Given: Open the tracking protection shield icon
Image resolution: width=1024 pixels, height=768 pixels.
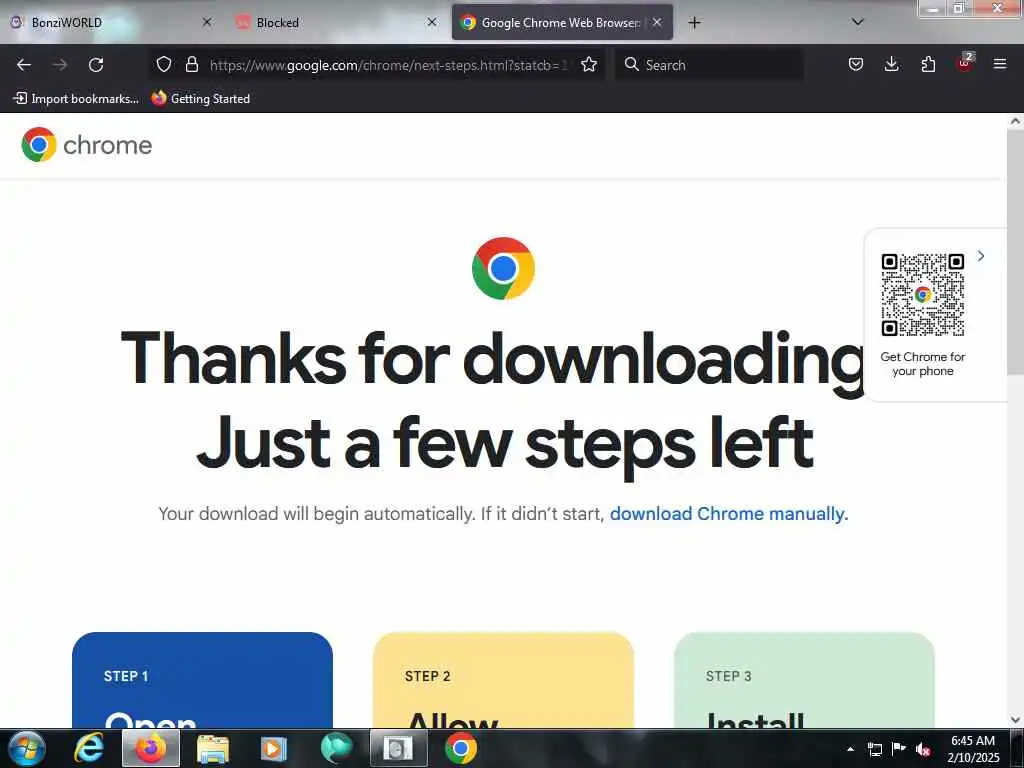Looking at the screenshot, I should click(164, 64).
